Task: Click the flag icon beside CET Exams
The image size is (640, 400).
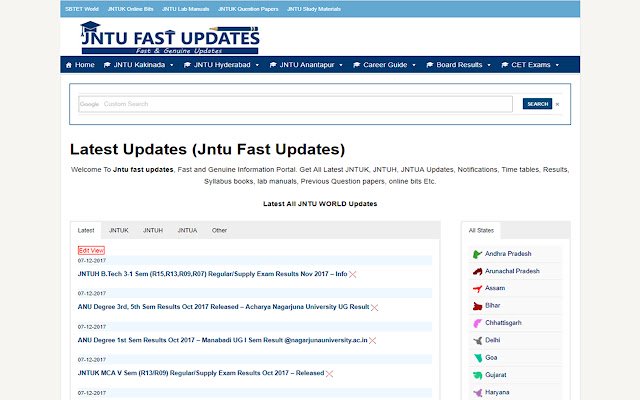Action: coord(504,65)
